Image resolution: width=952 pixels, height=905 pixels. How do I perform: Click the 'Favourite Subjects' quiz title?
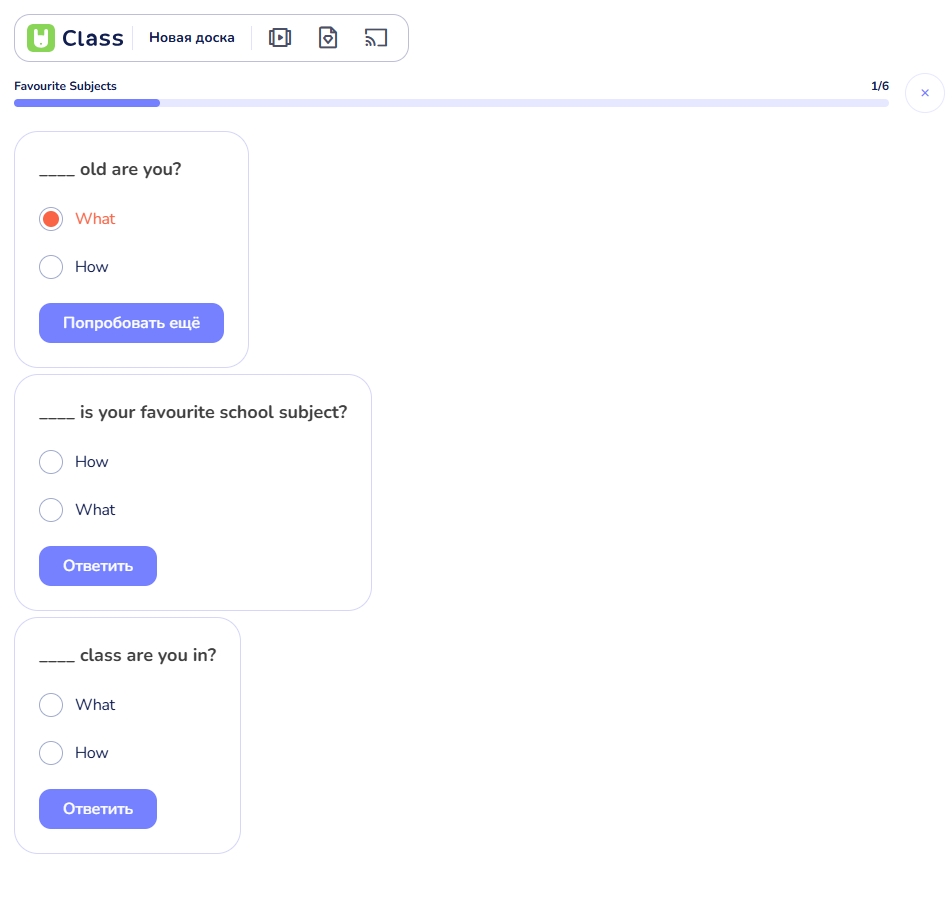click(65, 86)
